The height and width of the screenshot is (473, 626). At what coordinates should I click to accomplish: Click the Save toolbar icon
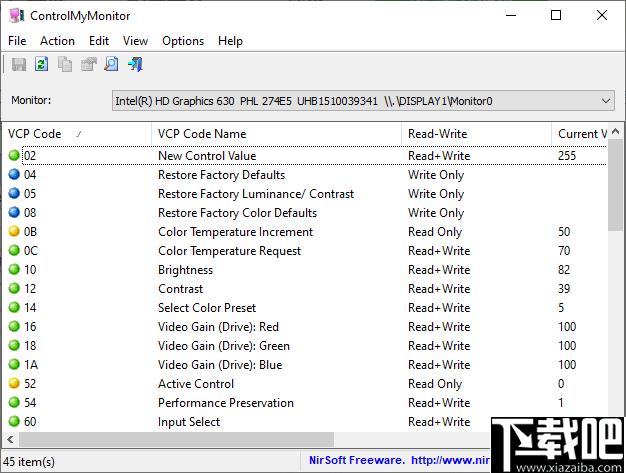(19, 64)
